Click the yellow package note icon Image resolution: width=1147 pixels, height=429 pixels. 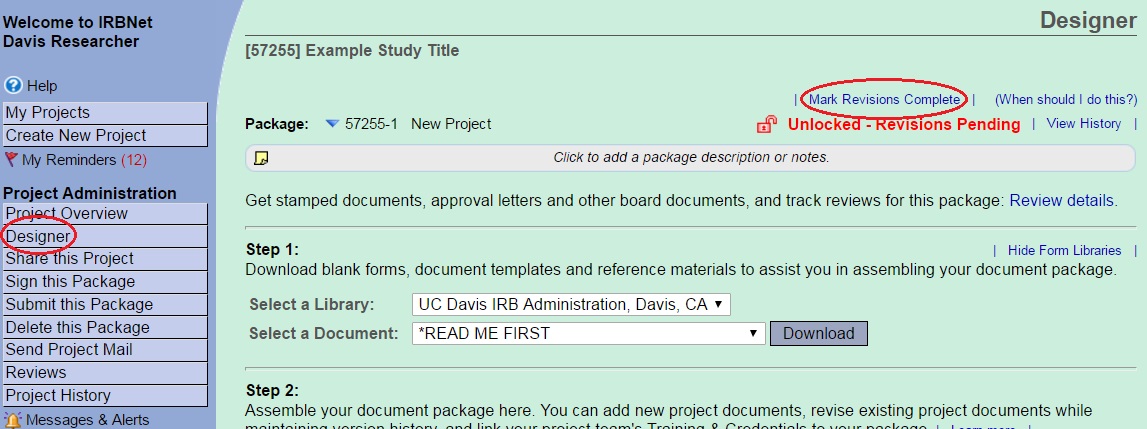coord(261,158)
